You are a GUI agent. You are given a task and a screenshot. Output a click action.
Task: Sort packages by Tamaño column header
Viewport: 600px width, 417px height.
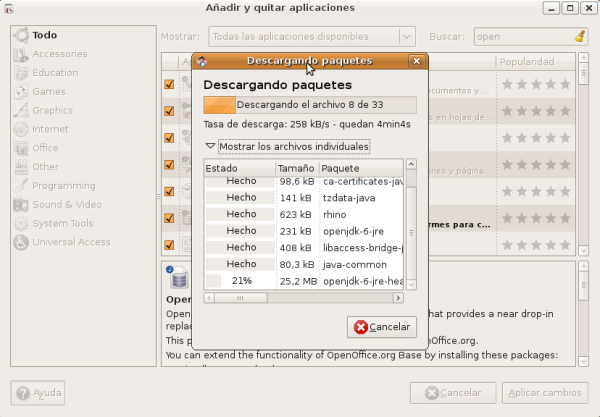tap(296, 168)
